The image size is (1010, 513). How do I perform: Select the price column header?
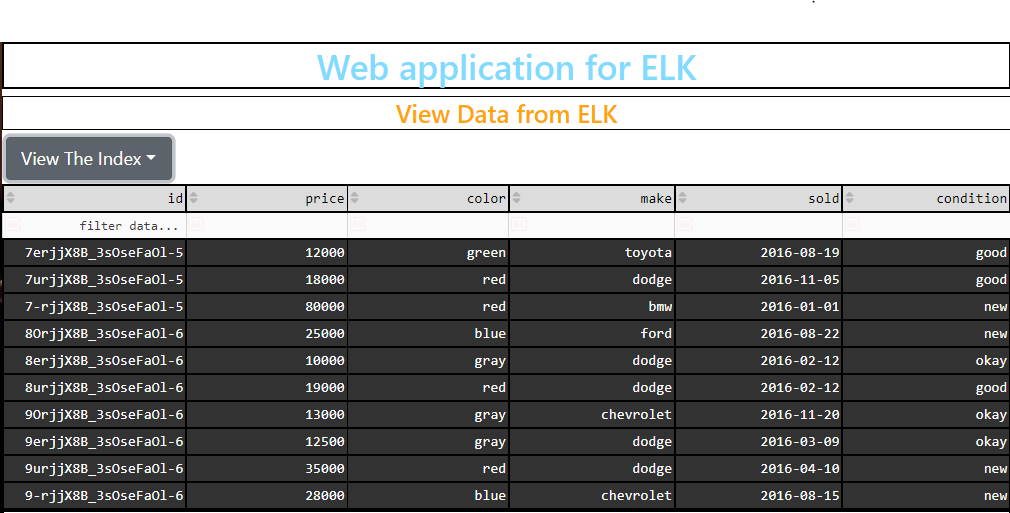coord(267,198)
